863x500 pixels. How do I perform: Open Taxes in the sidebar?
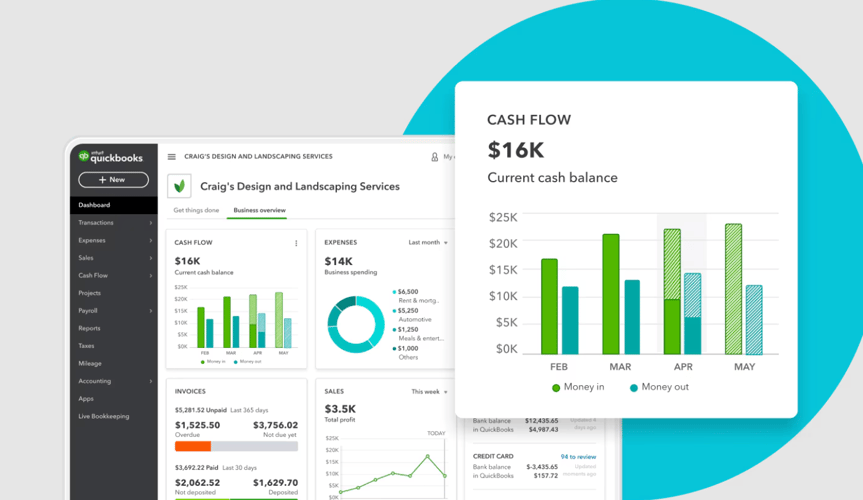[113, 346]
